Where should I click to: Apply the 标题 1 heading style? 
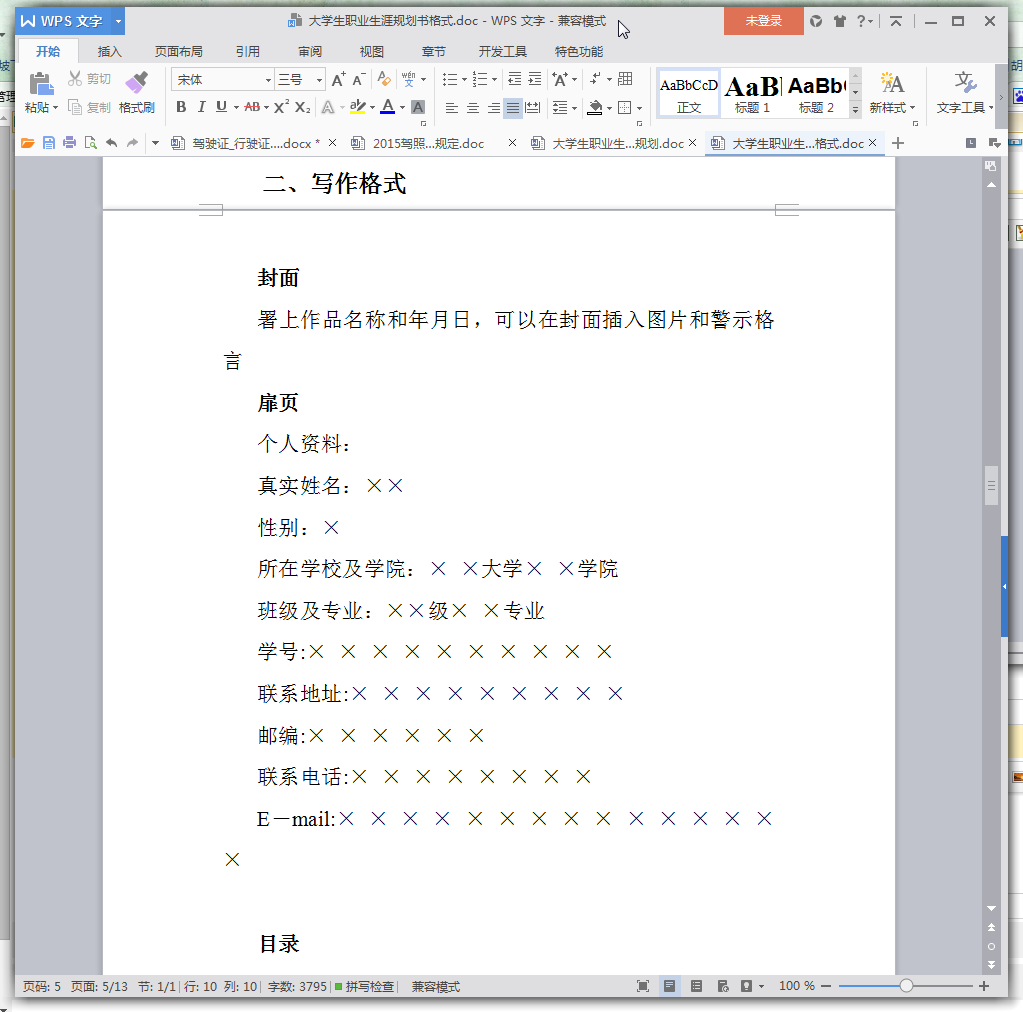(x=752, y=93)
